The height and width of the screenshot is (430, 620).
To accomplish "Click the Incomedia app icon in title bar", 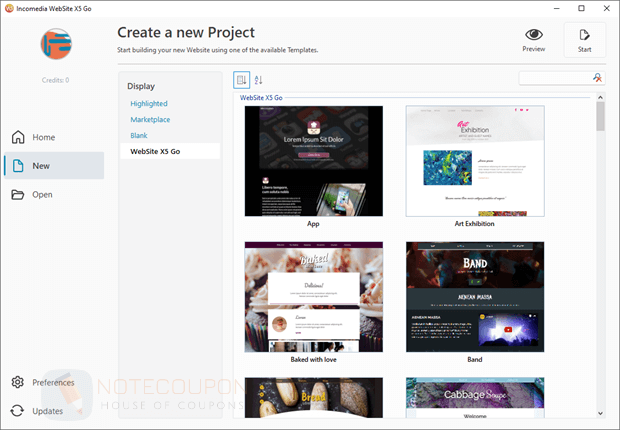I will point(9,8).
